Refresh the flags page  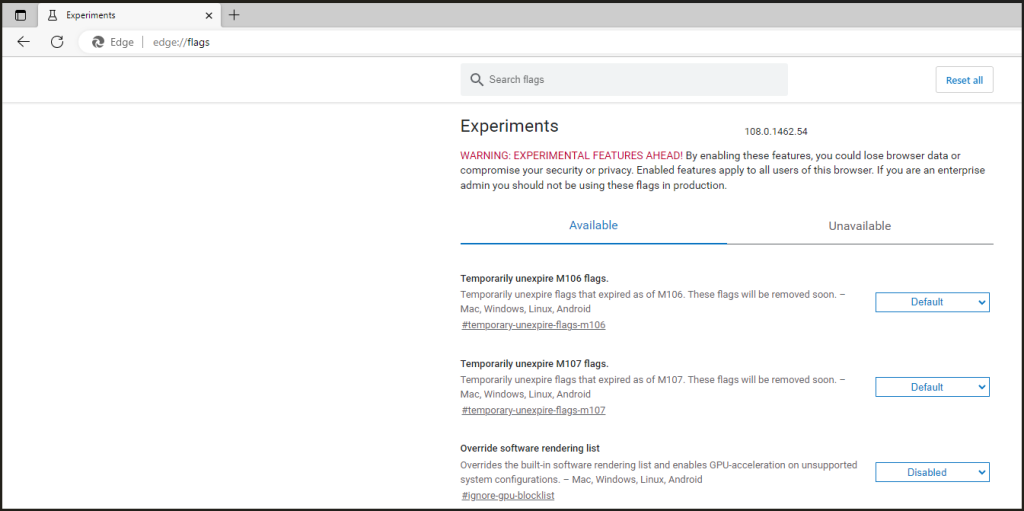pos(57,42)
